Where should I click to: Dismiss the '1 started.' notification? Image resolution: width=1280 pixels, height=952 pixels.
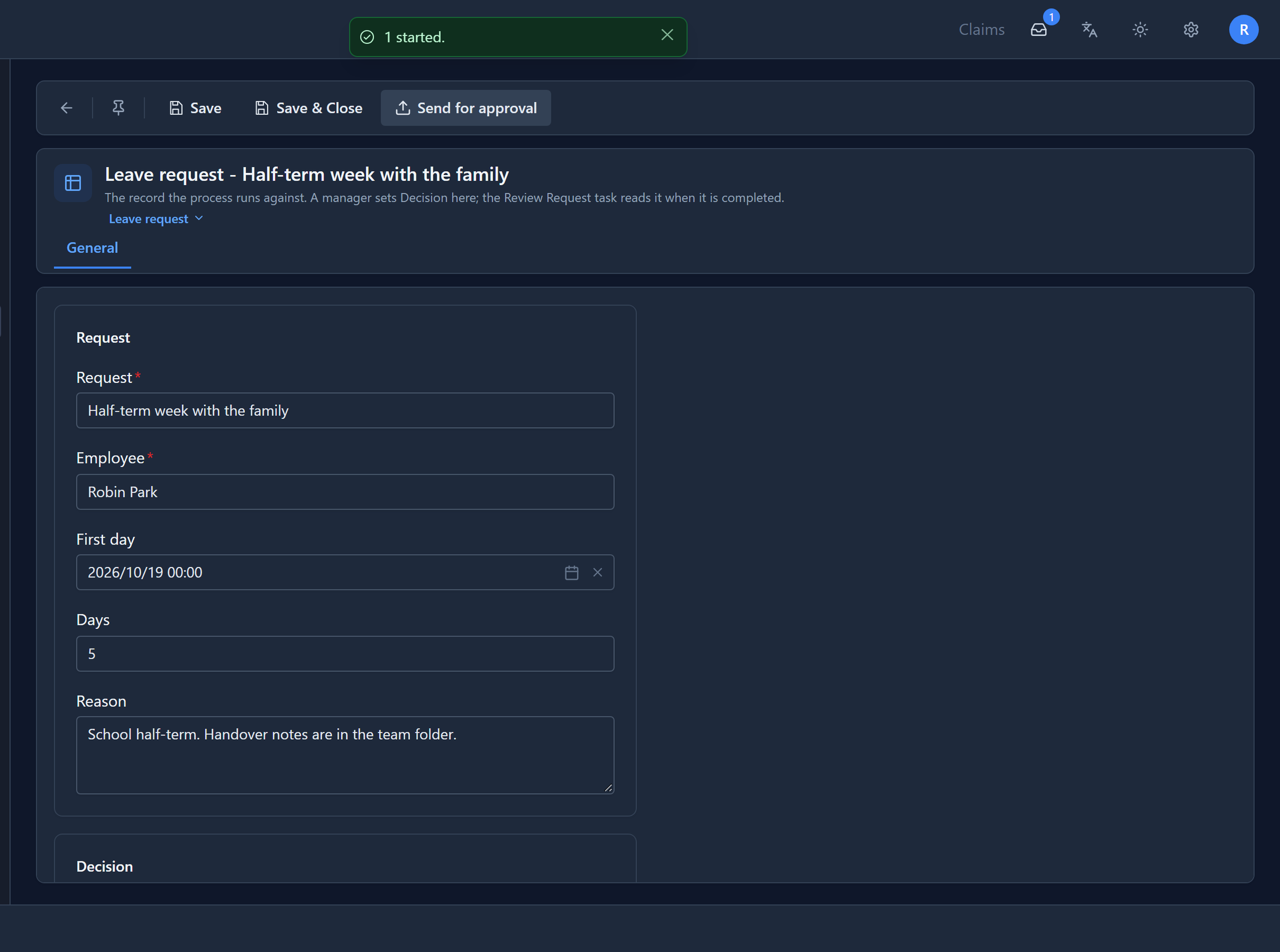coord(667,36)
